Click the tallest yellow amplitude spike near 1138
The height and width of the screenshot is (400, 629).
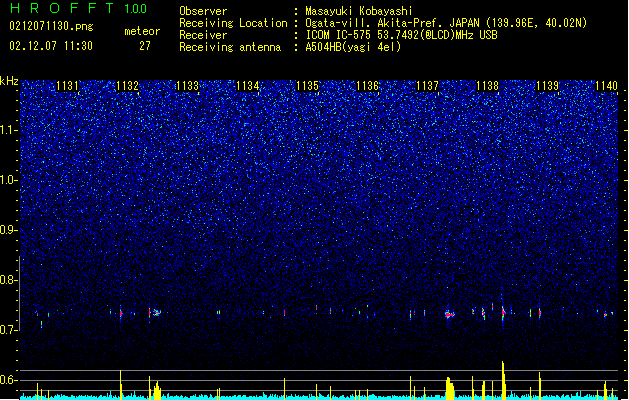click(x=503, y=379)
